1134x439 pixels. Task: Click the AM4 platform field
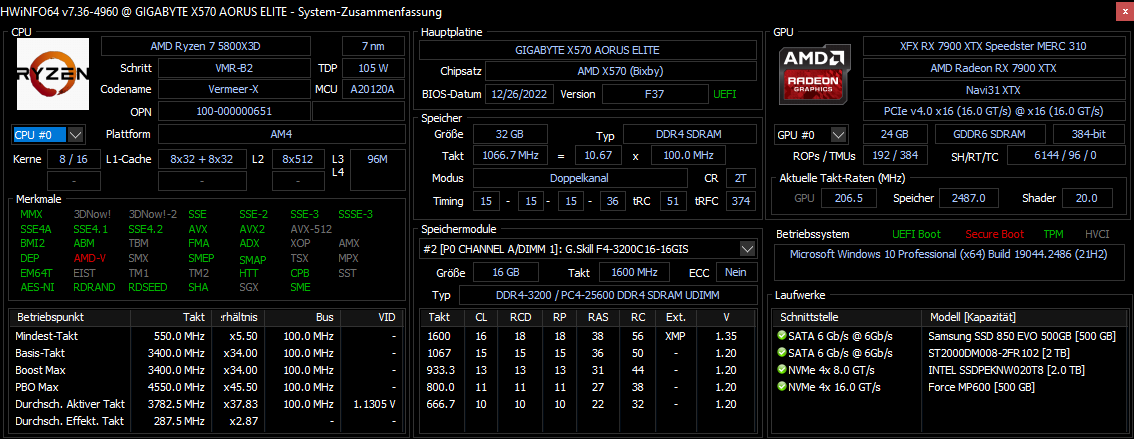point(281,135)
